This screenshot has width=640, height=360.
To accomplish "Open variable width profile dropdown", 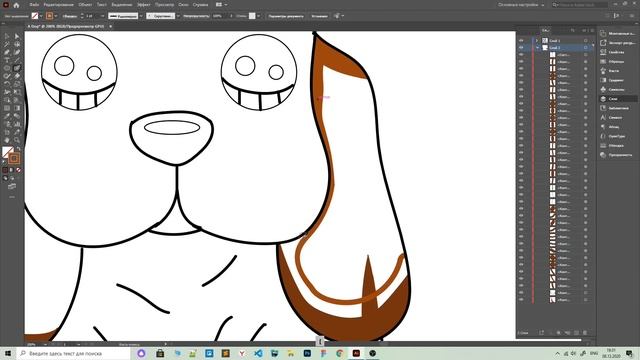I will click(x=141, y=16).
